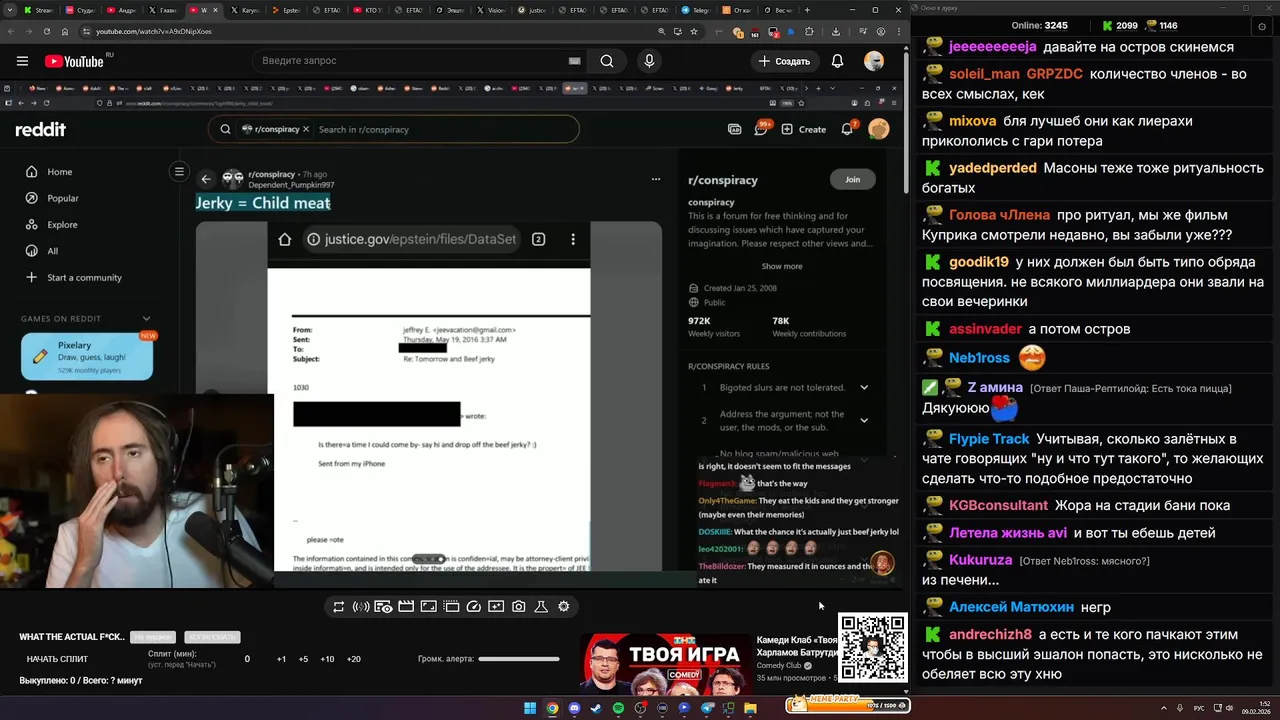Click the Reddit 'Search in r/conspiracy' field
The width and height of the screenshot is (1280, 720).
point(393,129)
